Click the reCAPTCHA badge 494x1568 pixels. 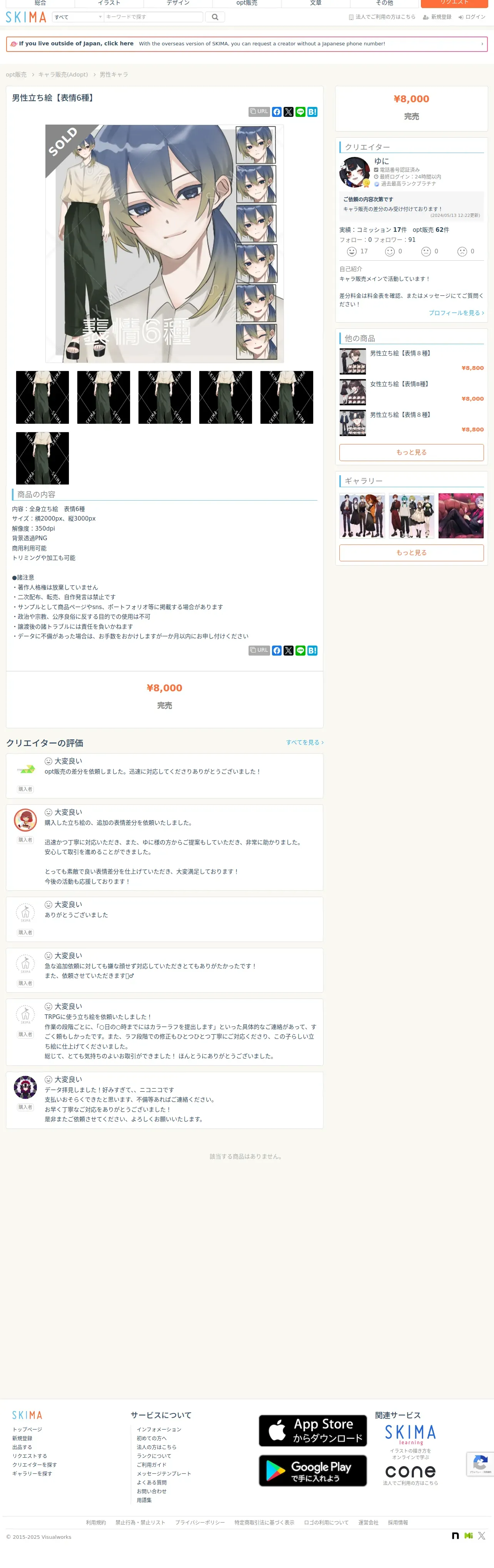click(x=480, y=1464)
